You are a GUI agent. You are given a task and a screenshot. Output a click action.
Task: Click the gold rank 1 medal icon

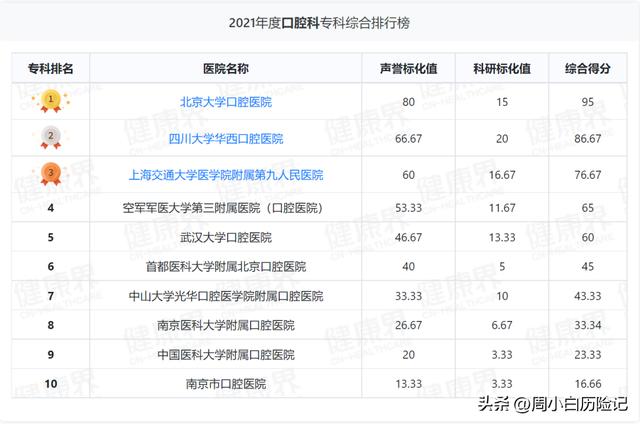pyautogui.click(x=51, y=101)
